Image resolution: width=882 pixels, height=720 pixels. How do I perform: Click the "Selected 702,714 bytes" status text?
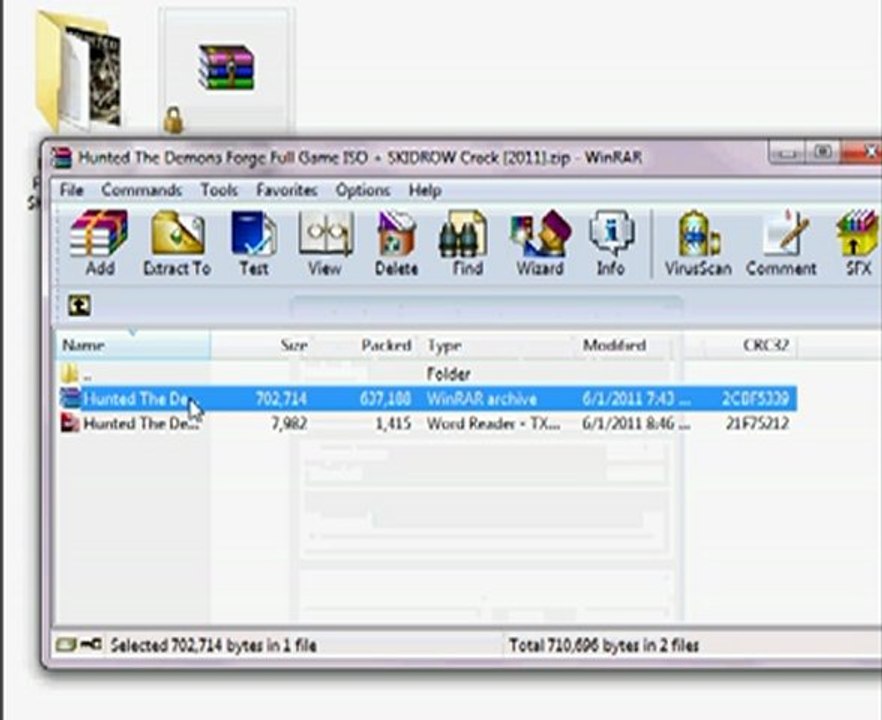pos(213,645)
